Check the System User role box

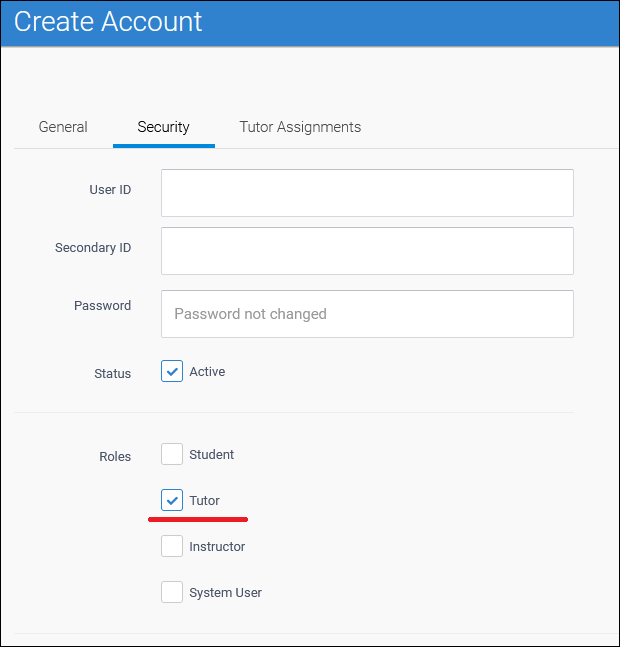point(172,592)
